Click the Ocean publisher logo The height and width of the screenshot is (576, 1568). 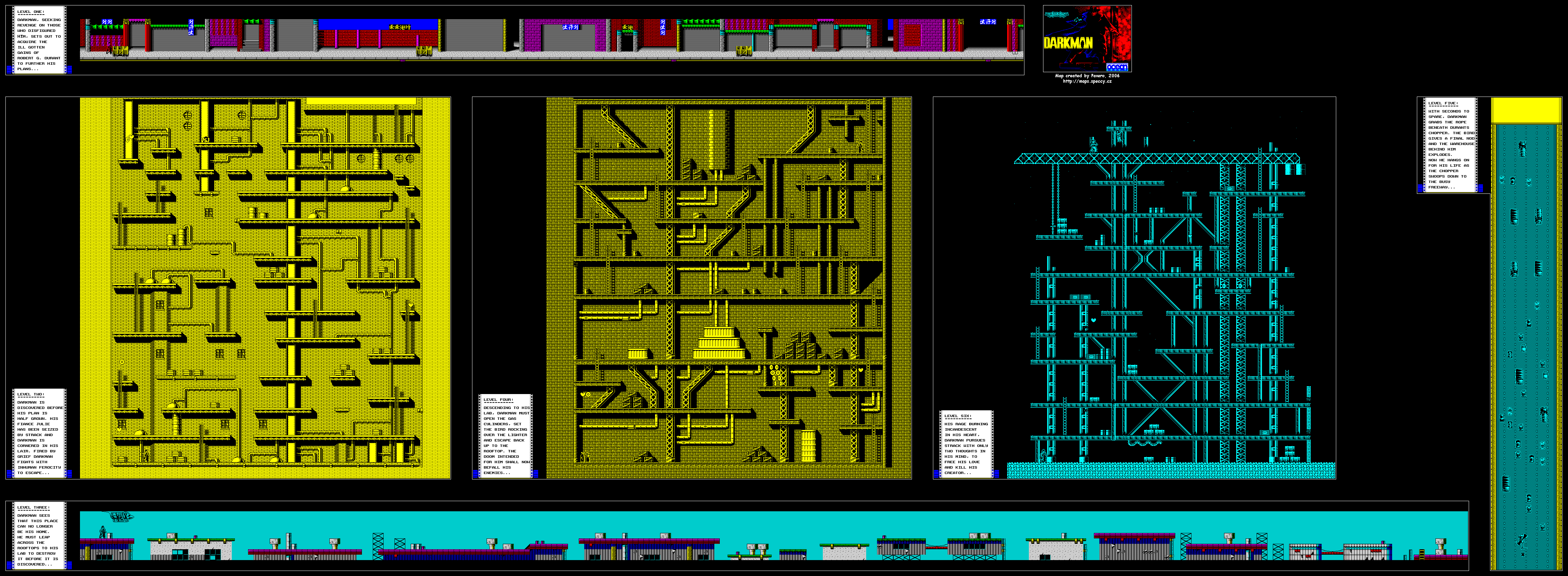point(1117,67)
